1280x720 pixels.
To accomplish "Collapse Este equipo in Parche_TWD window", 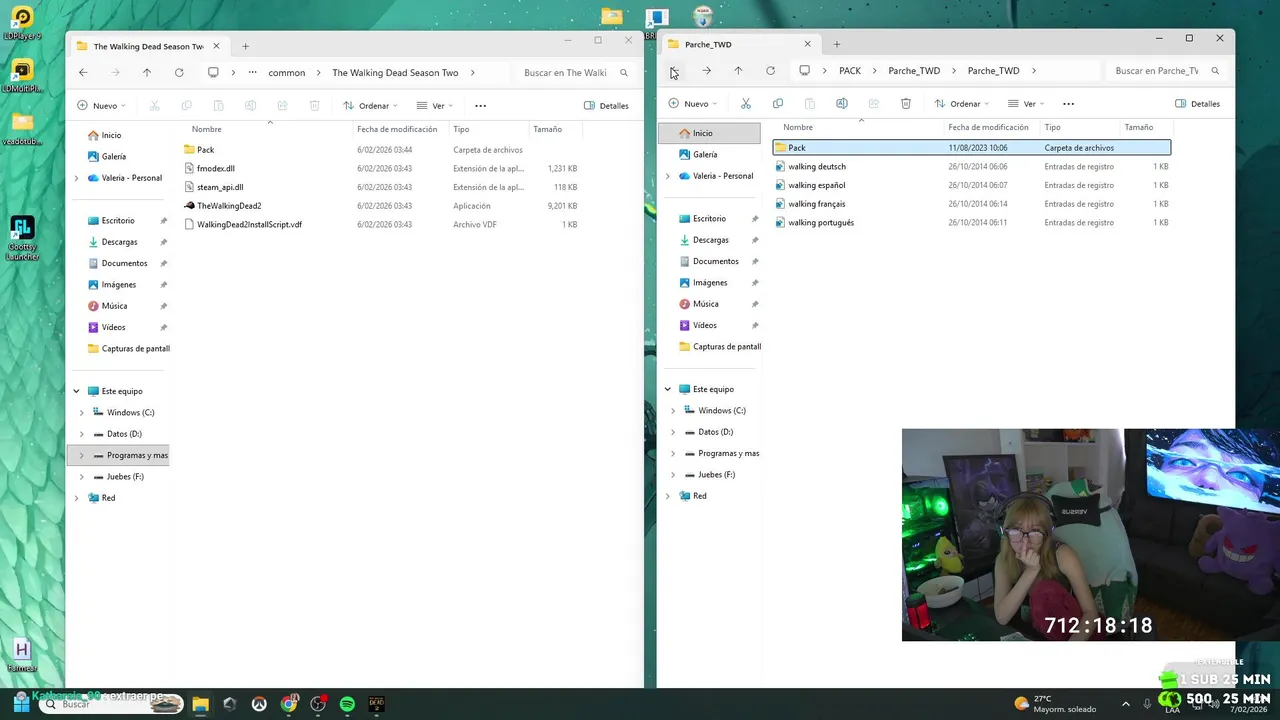I will (667, 389).
